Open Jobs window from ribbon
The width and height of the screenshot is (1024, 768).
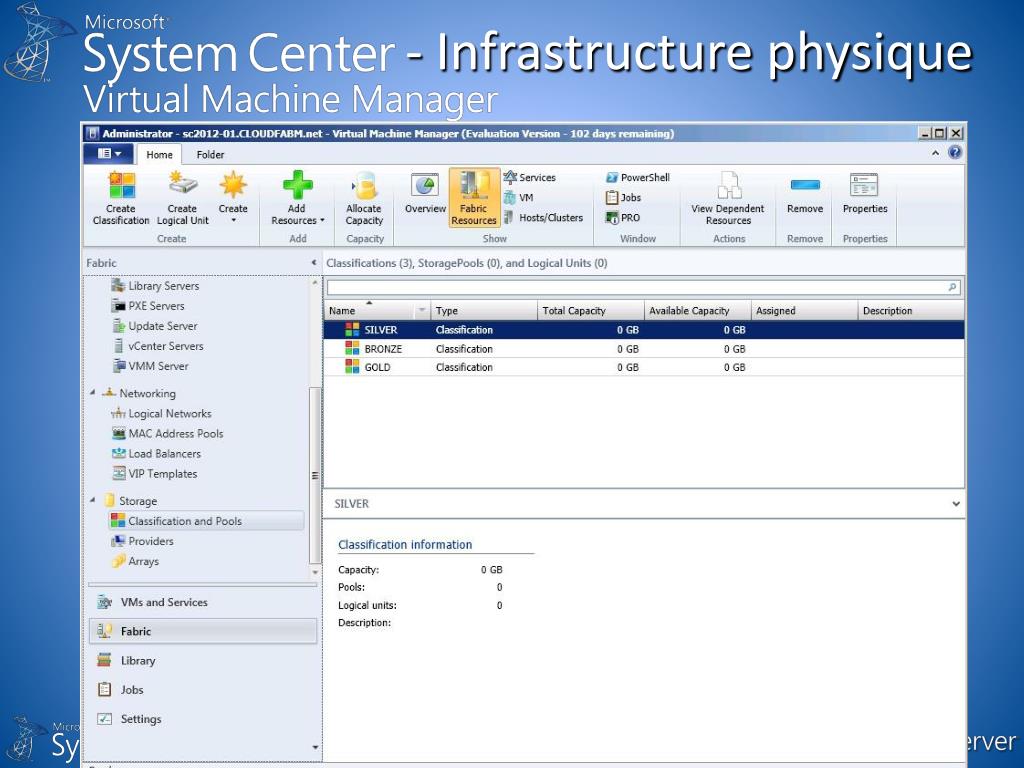(623, 197)
